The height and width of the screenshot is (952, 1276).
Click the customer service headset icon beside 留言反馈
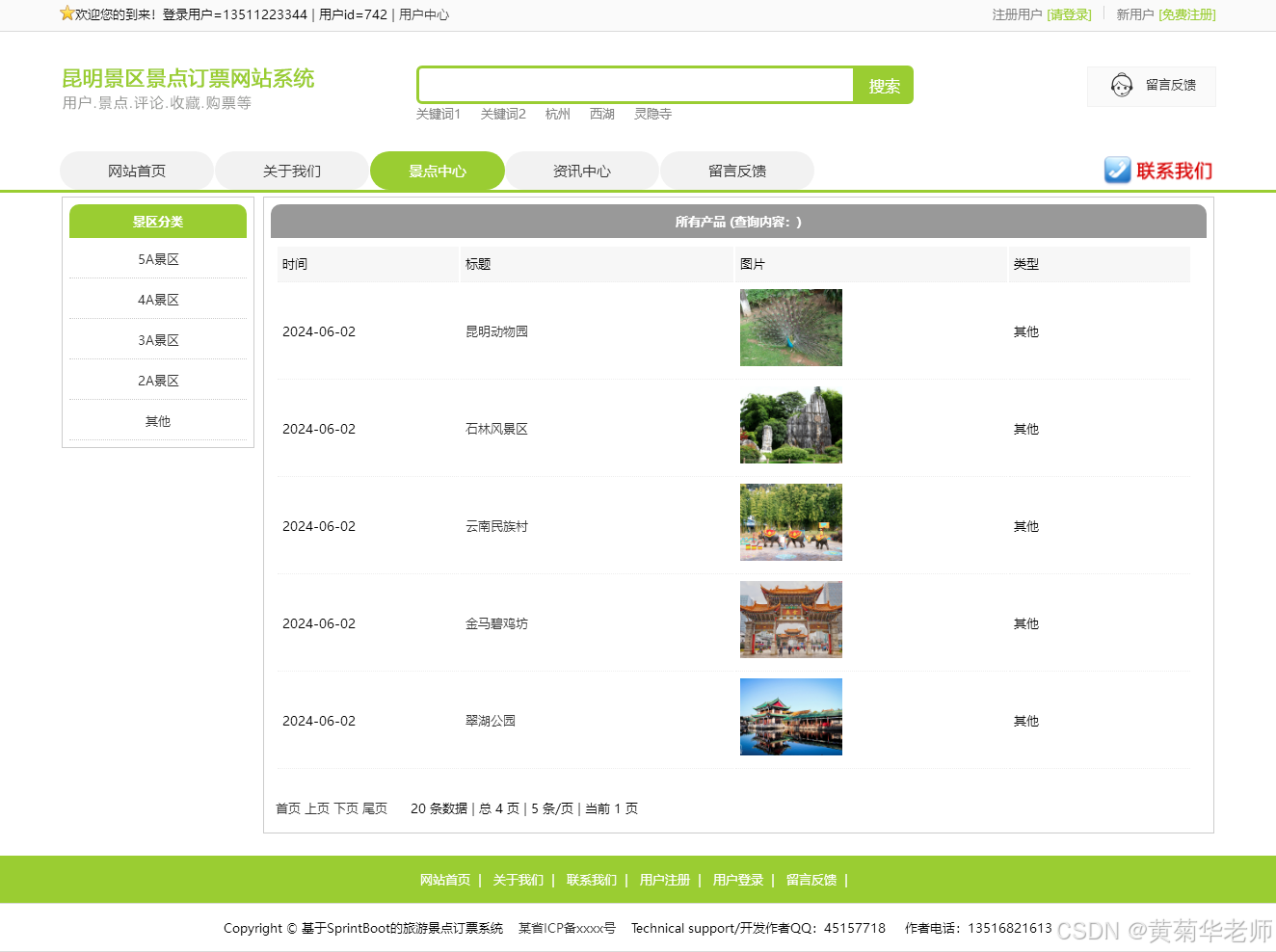pos(1121,86)
